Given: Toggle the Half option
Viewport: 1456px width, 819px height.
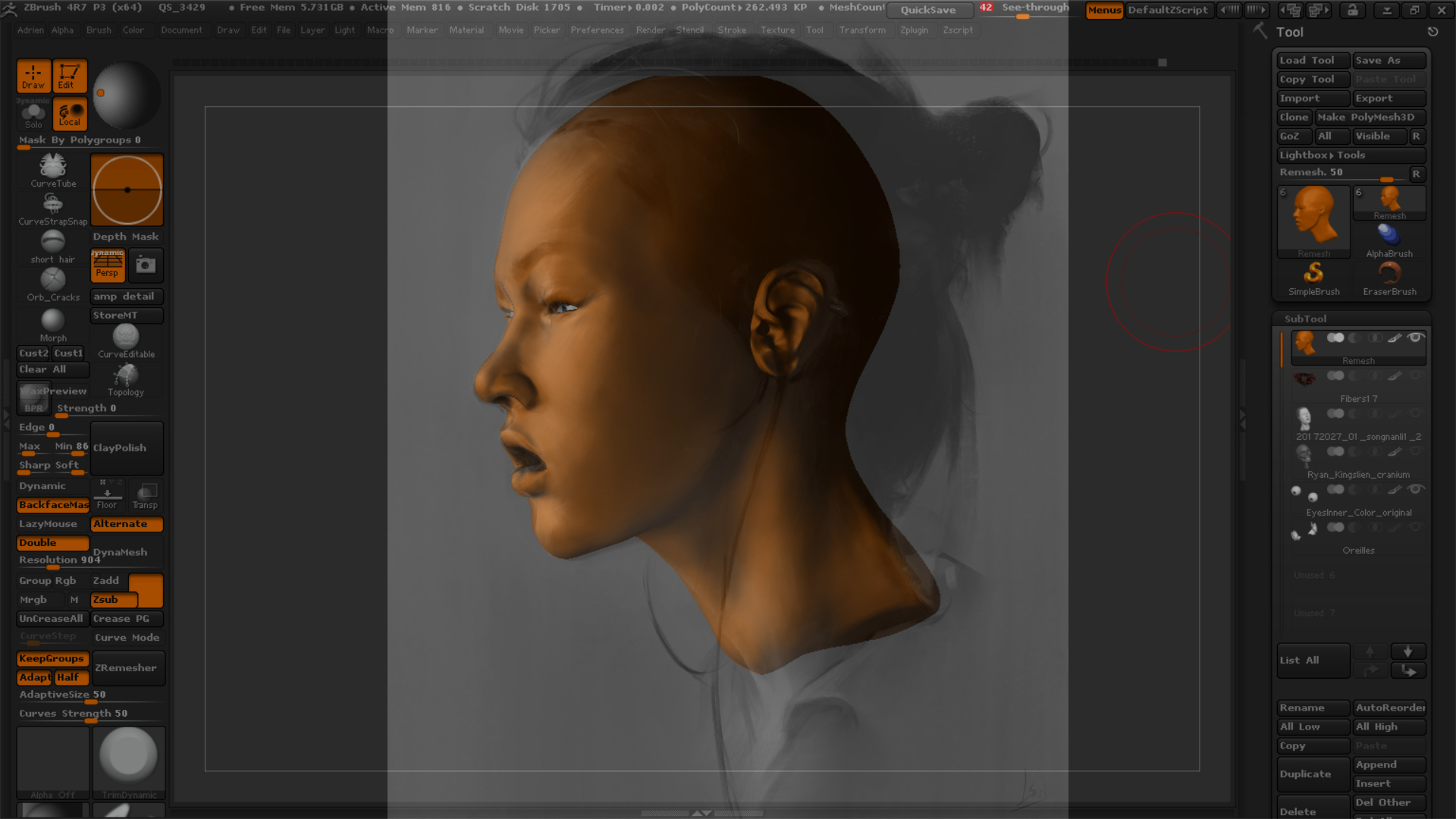Looking at the screenshot, I should (71, 678).
